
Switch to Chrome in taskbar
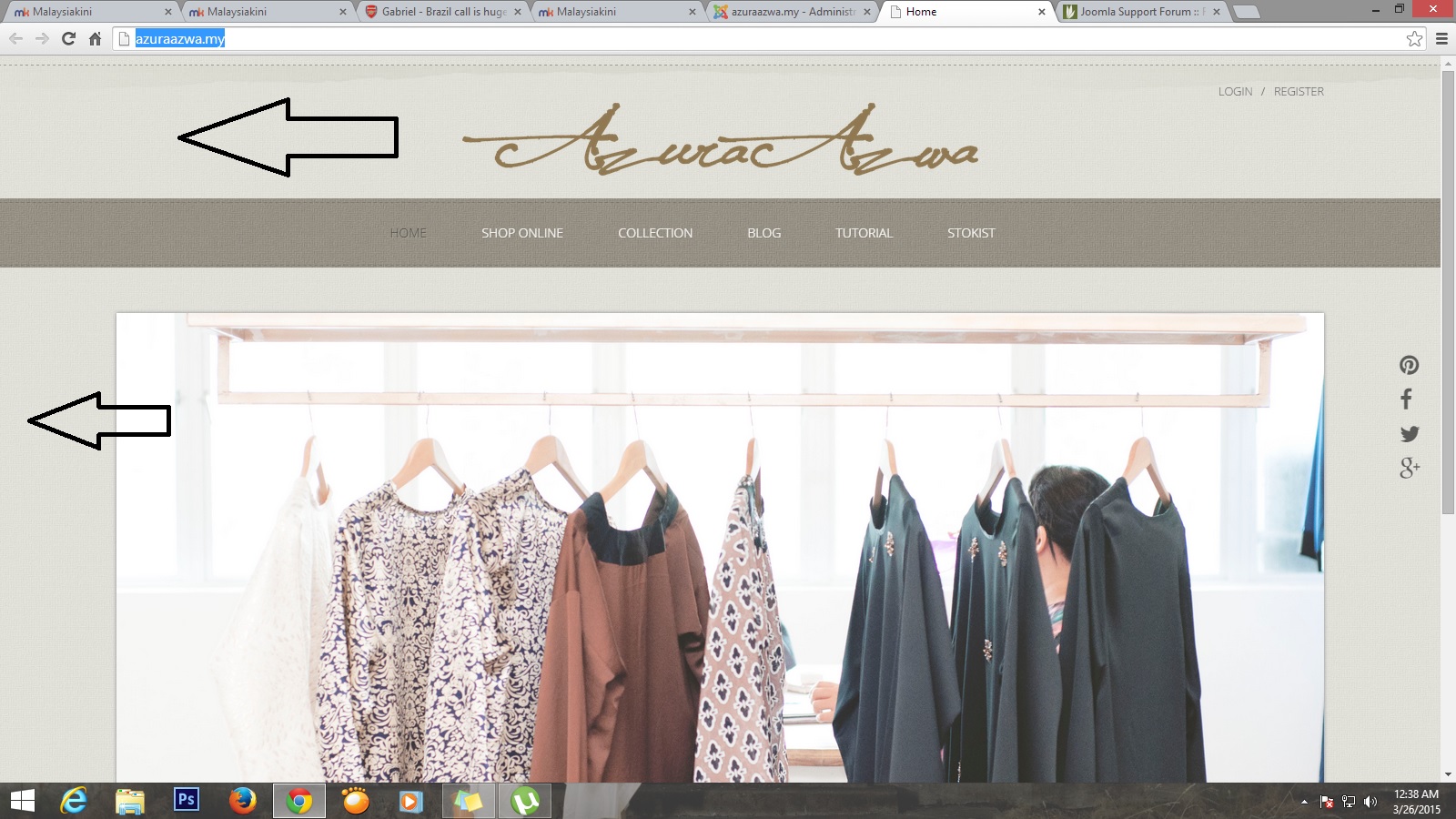coord(298,801)
